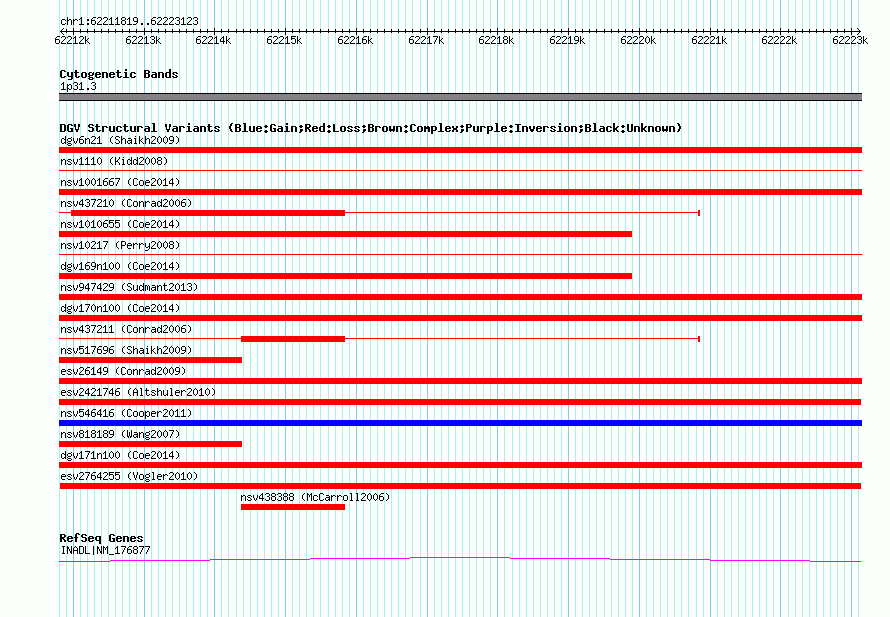Click the 62219k ruler tick label

[568, 40]
